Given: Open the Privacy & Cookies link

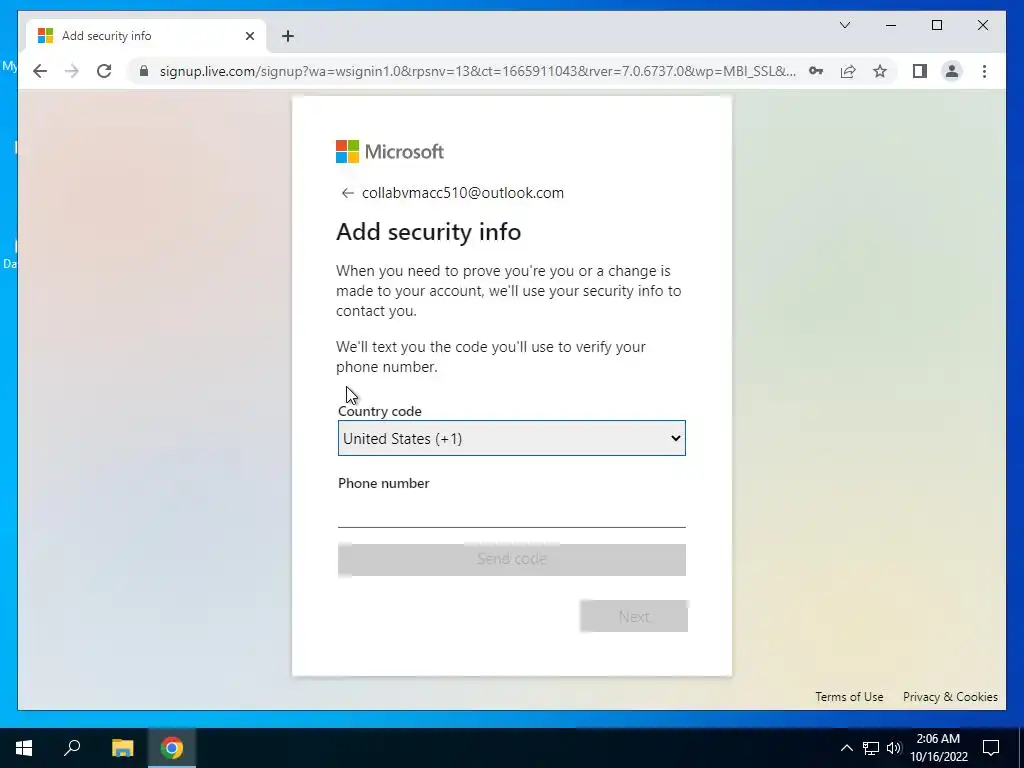Looking at the screenshot, I should 950,697.
